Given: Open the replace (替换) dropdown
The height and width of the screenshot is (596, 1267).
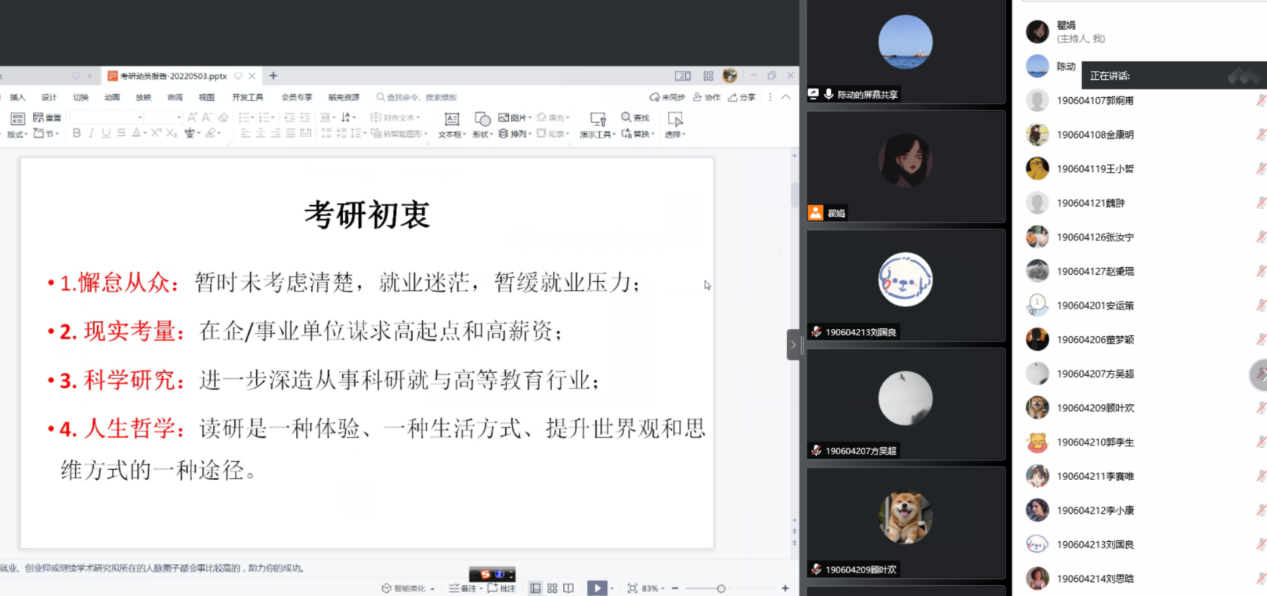Looking at the screenshot, I should pos(637,133).
